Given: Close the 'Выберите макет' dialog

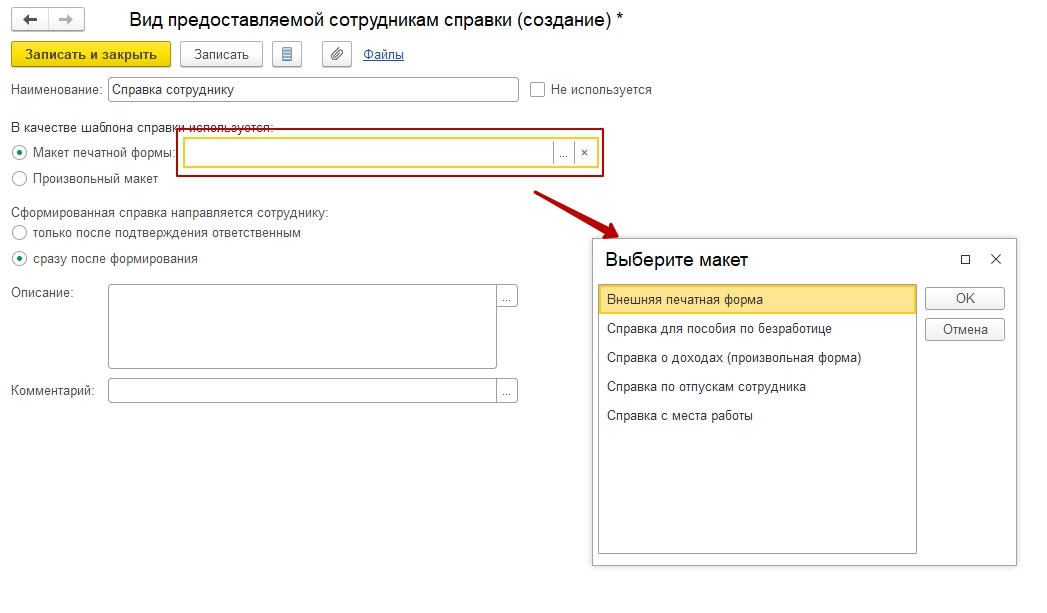Looking at the screenshot, I should (995, 259).
